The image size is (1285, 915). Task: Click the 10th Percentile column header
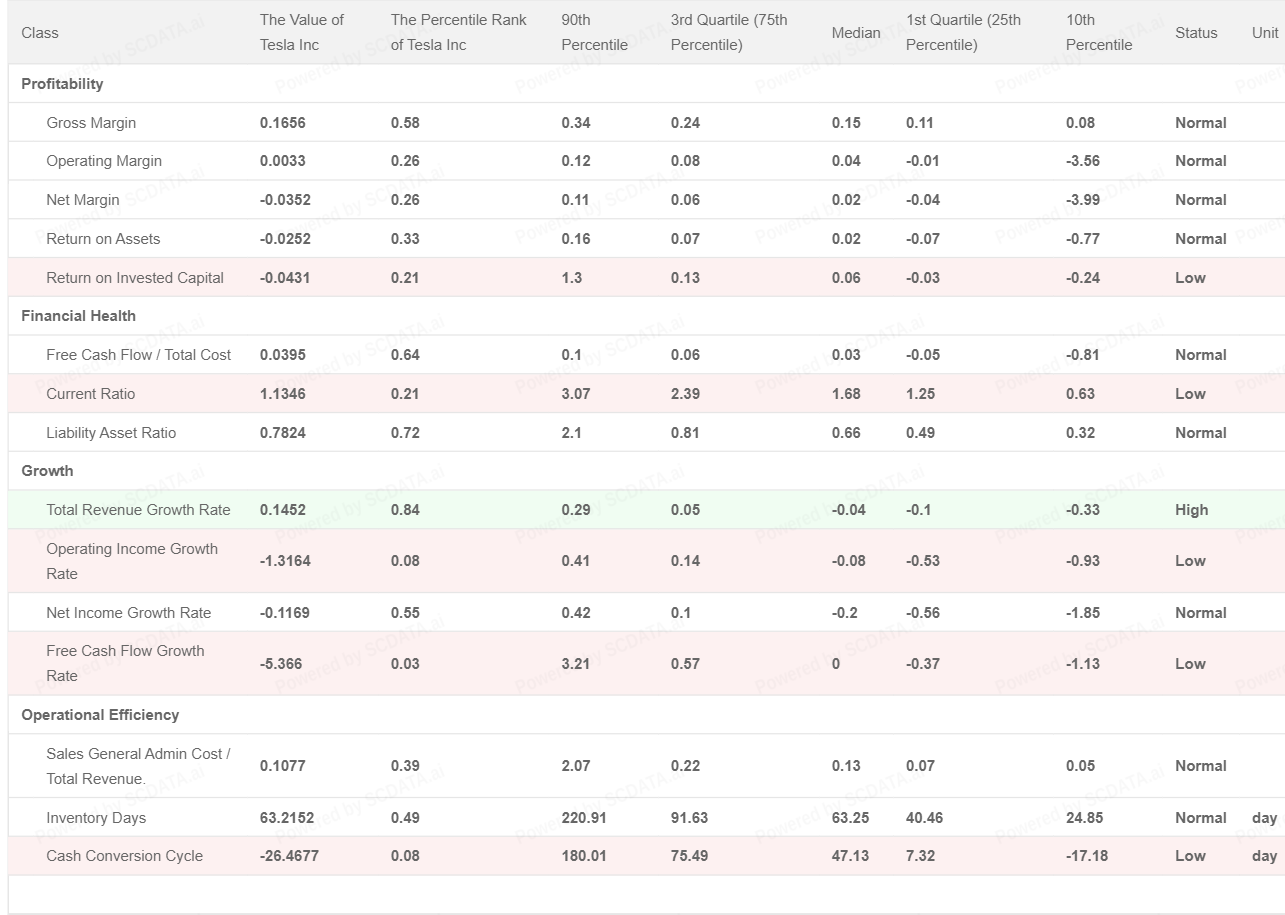pos(1099,32)
